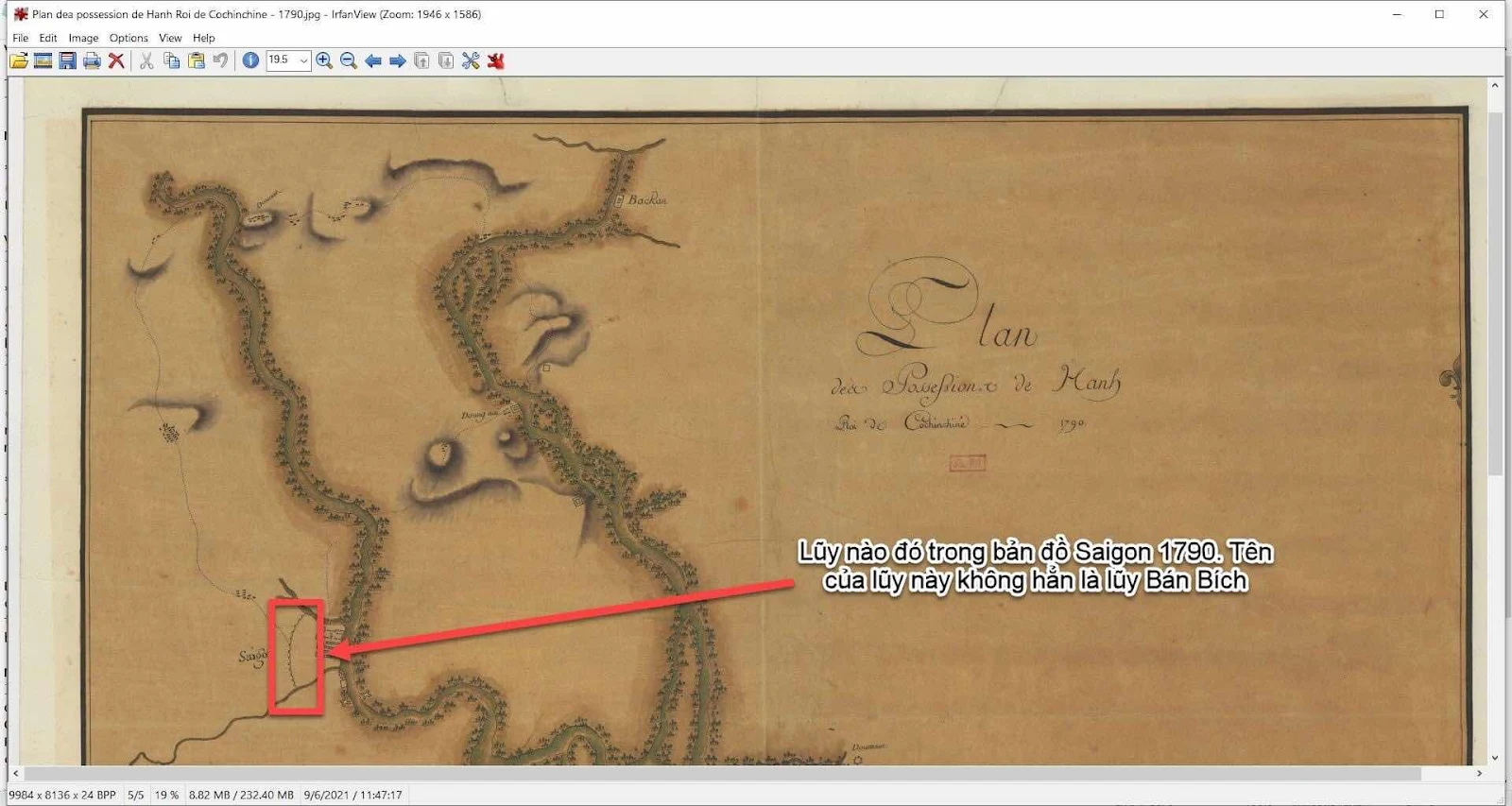Click the scroll left arrow

(15, 773)
